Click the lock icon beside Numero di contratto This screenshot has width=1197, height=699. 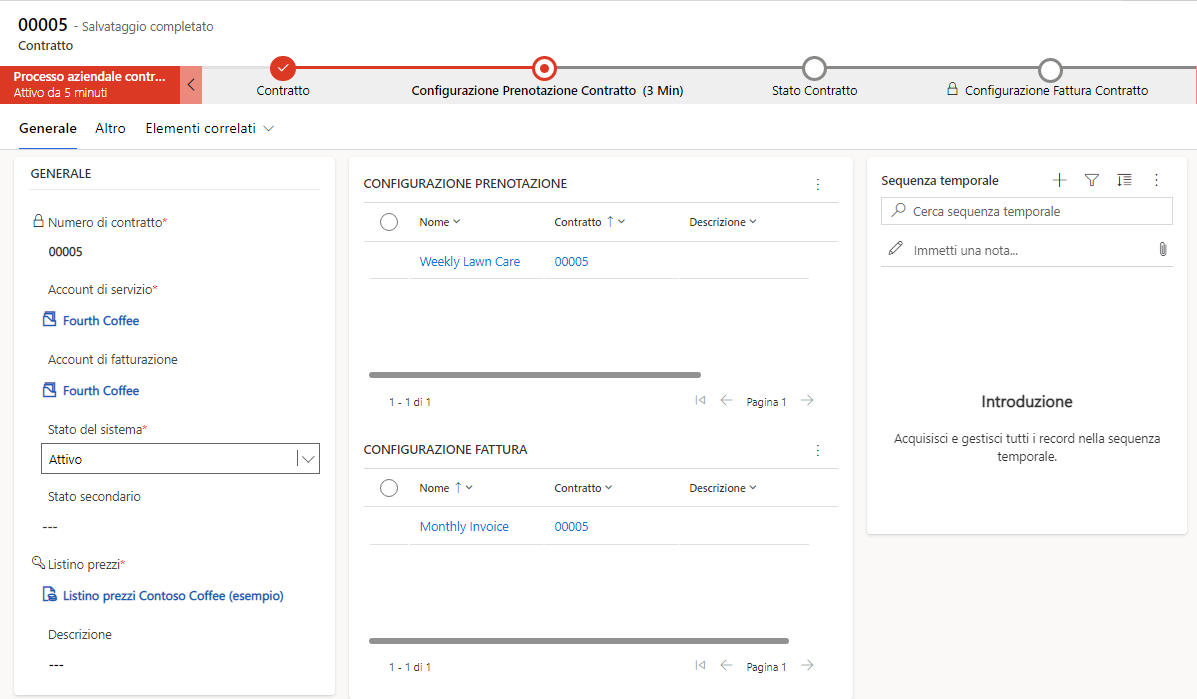click(38, 221)
